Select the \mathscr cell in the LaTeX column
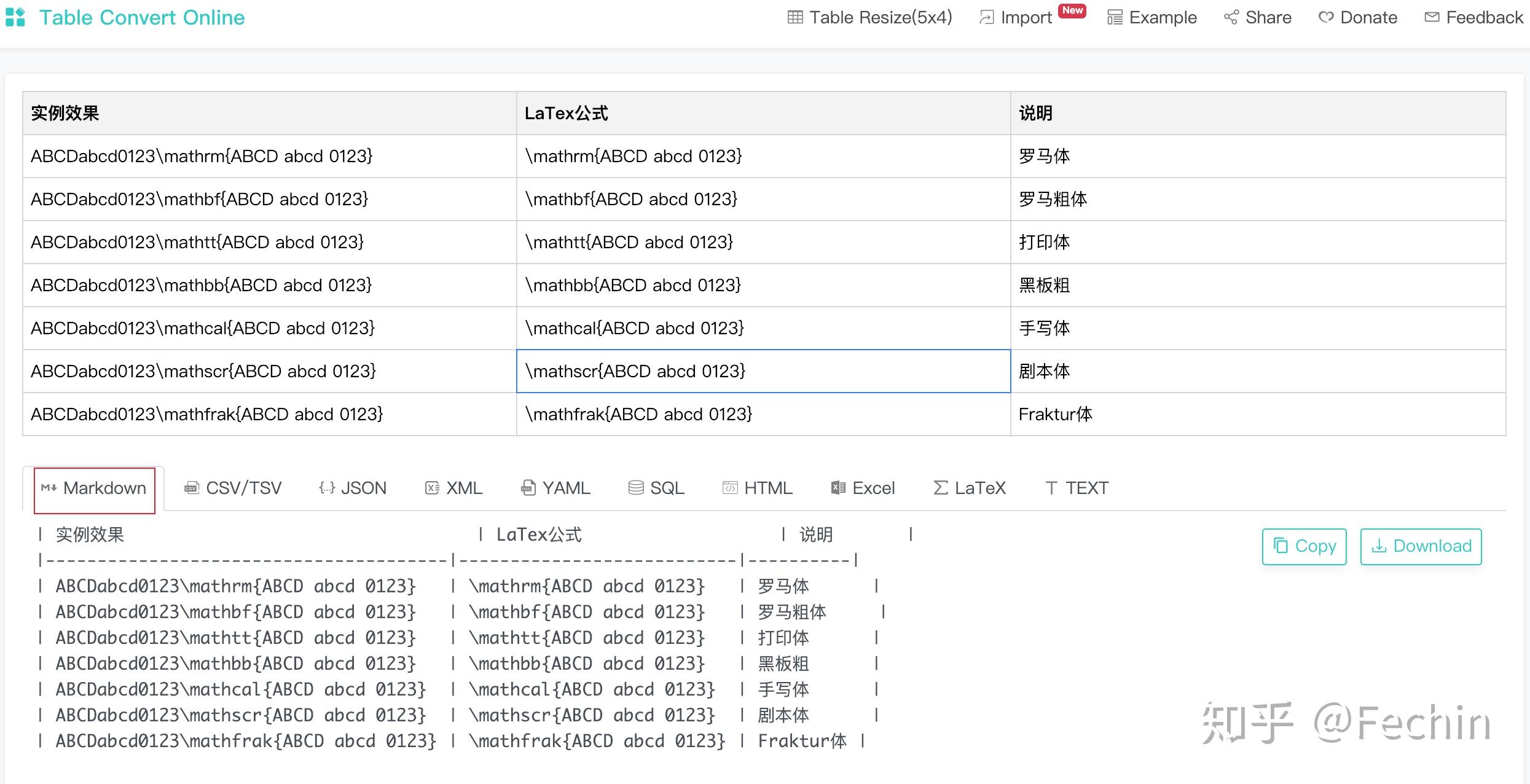 762,371
